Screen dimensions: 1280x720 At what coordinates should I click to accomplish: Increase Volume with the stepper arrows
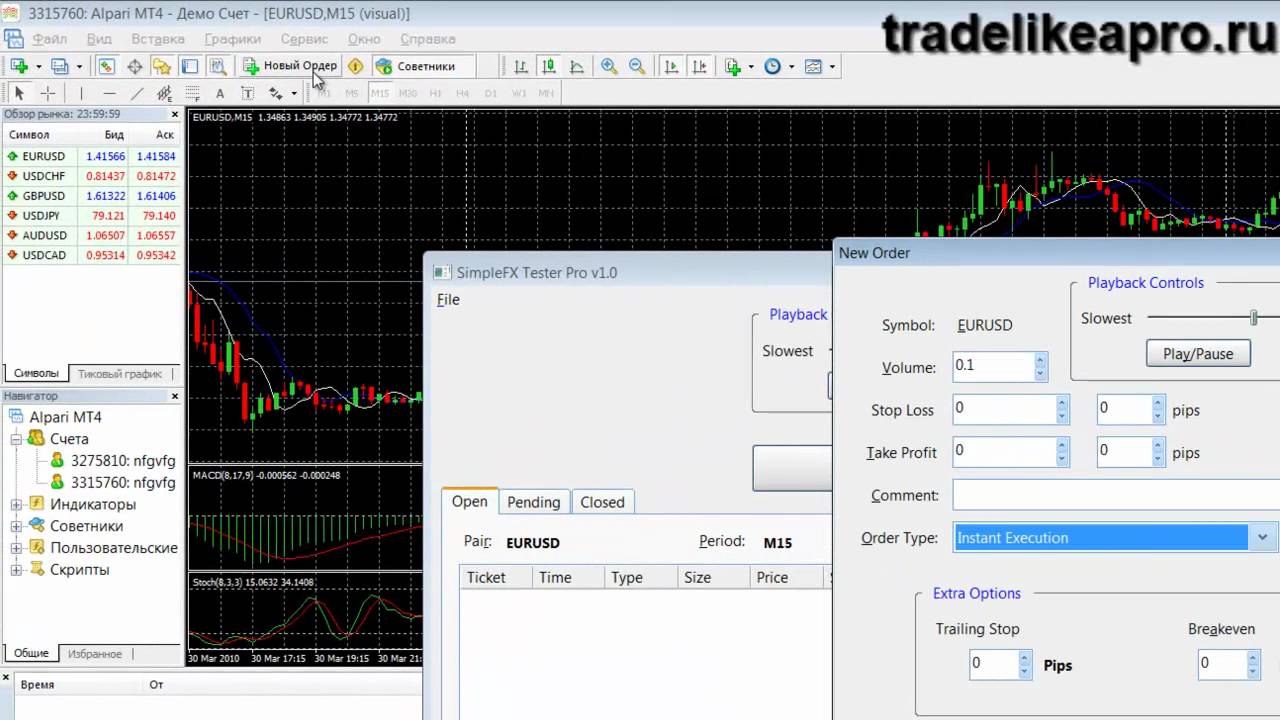click(x=1040, y=360)
